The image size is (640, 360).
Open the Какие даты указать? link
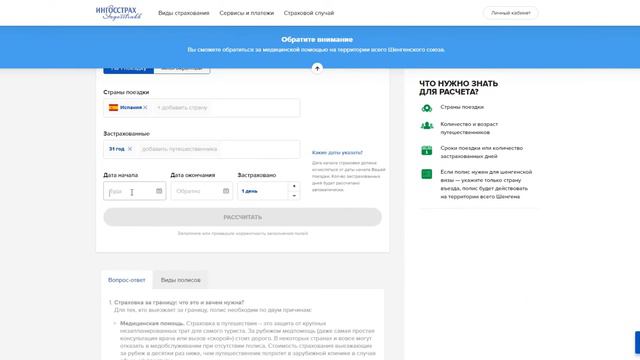(337, 152)
